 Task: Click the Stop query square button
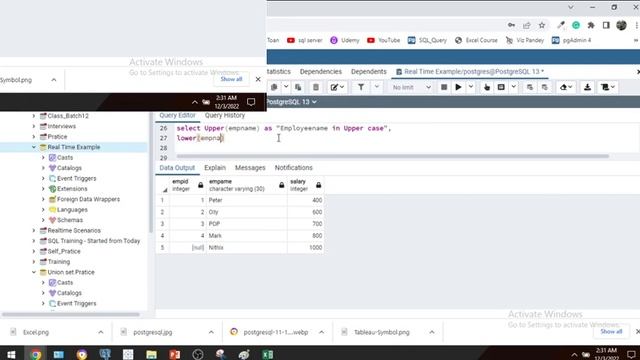tap(444, 87)
